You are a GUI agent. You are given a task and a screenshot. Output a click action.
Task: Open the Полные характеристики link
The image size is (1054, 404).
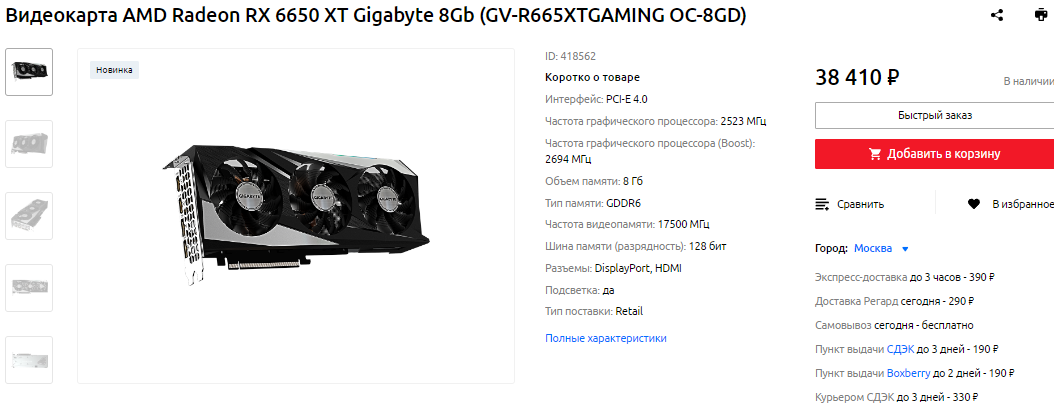606,338
